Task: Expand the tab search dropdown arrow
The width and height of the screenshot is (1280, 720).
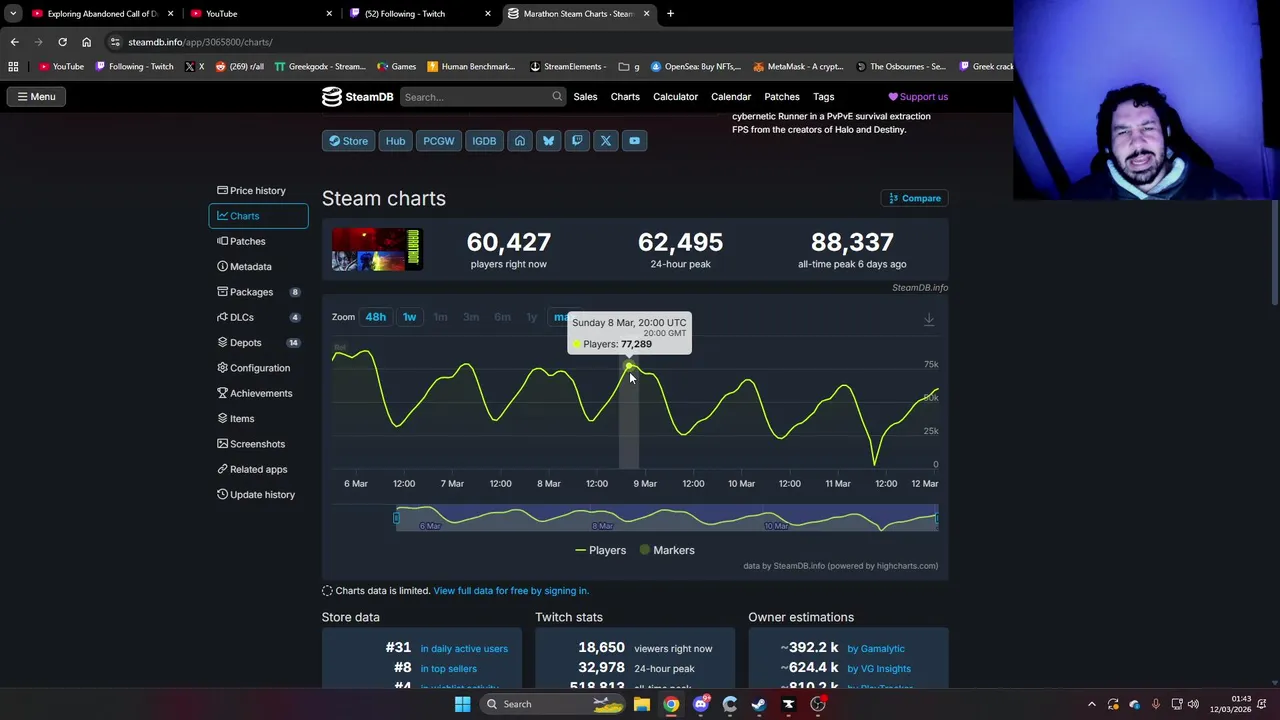Action: tap(12, 14)
